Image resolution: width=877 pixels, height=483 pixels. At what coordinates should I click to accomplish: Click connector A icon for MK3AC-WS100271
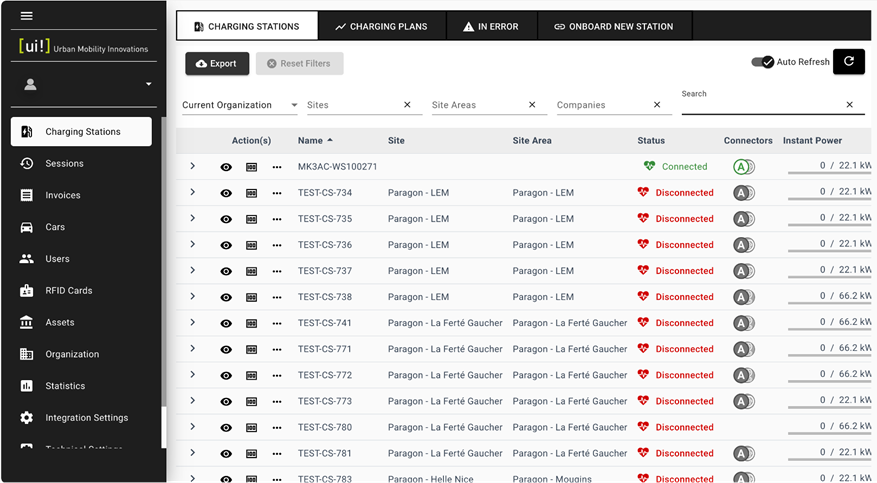click(x=741, y=167)
